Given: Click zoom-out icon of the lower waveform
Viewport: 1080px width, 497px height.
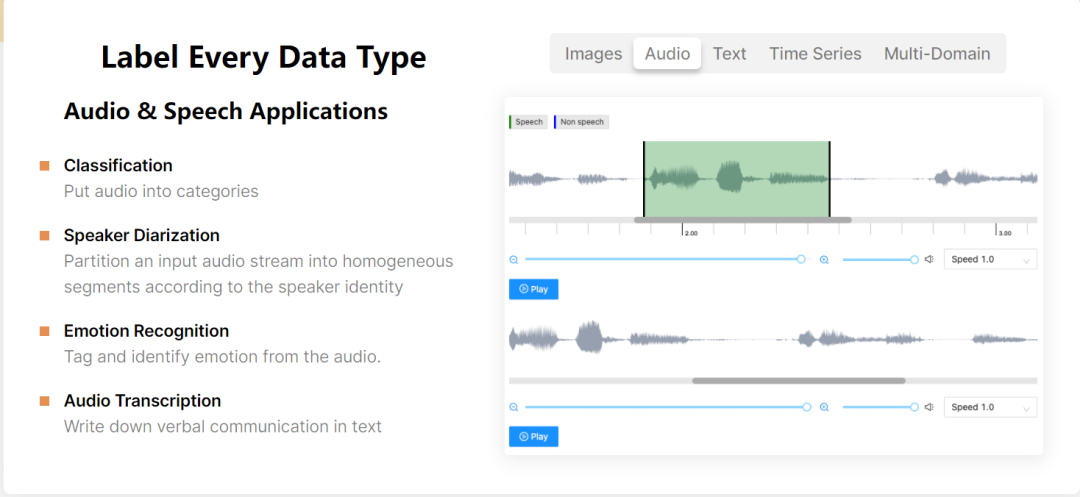Looking at the screenshot, I should click(x=514, y=407).
